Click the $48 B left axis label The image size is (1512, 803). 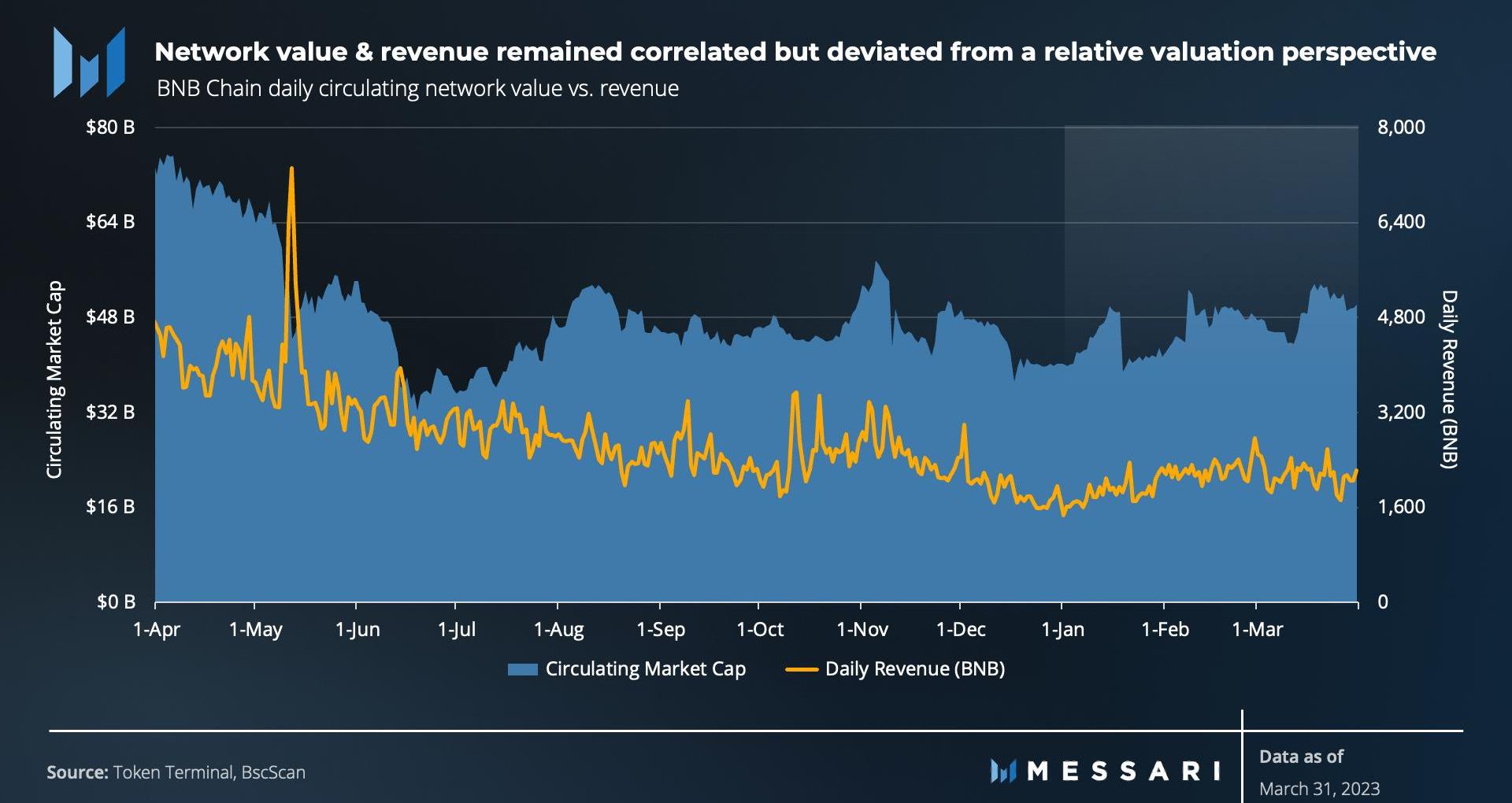[x=110, y=316]
